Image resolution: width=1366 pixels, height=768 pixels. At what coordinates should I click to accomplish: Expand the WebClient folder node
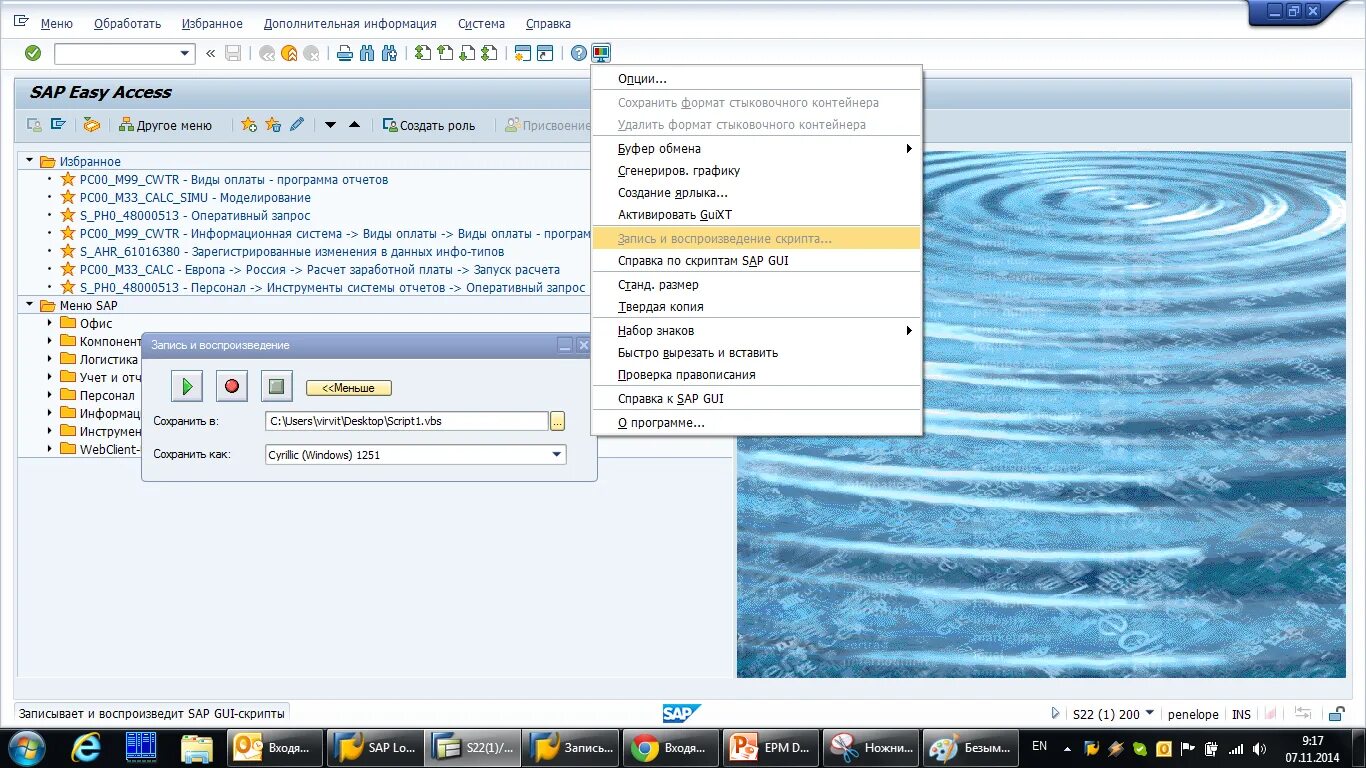[49, 449]
